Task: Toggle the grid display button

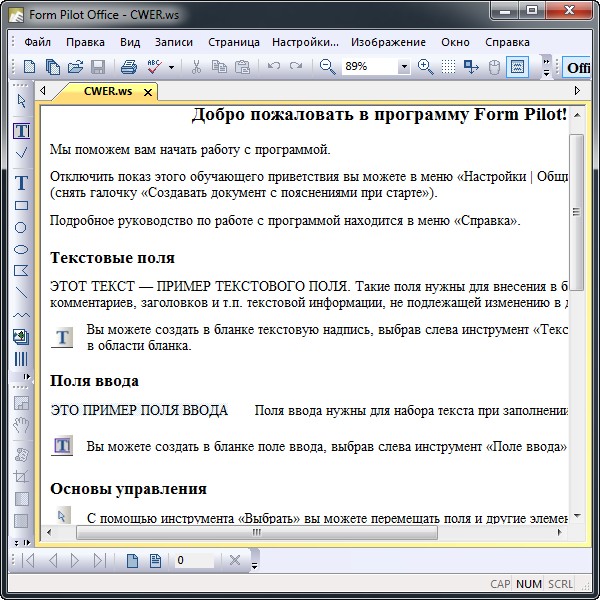Action: point(449,67)
